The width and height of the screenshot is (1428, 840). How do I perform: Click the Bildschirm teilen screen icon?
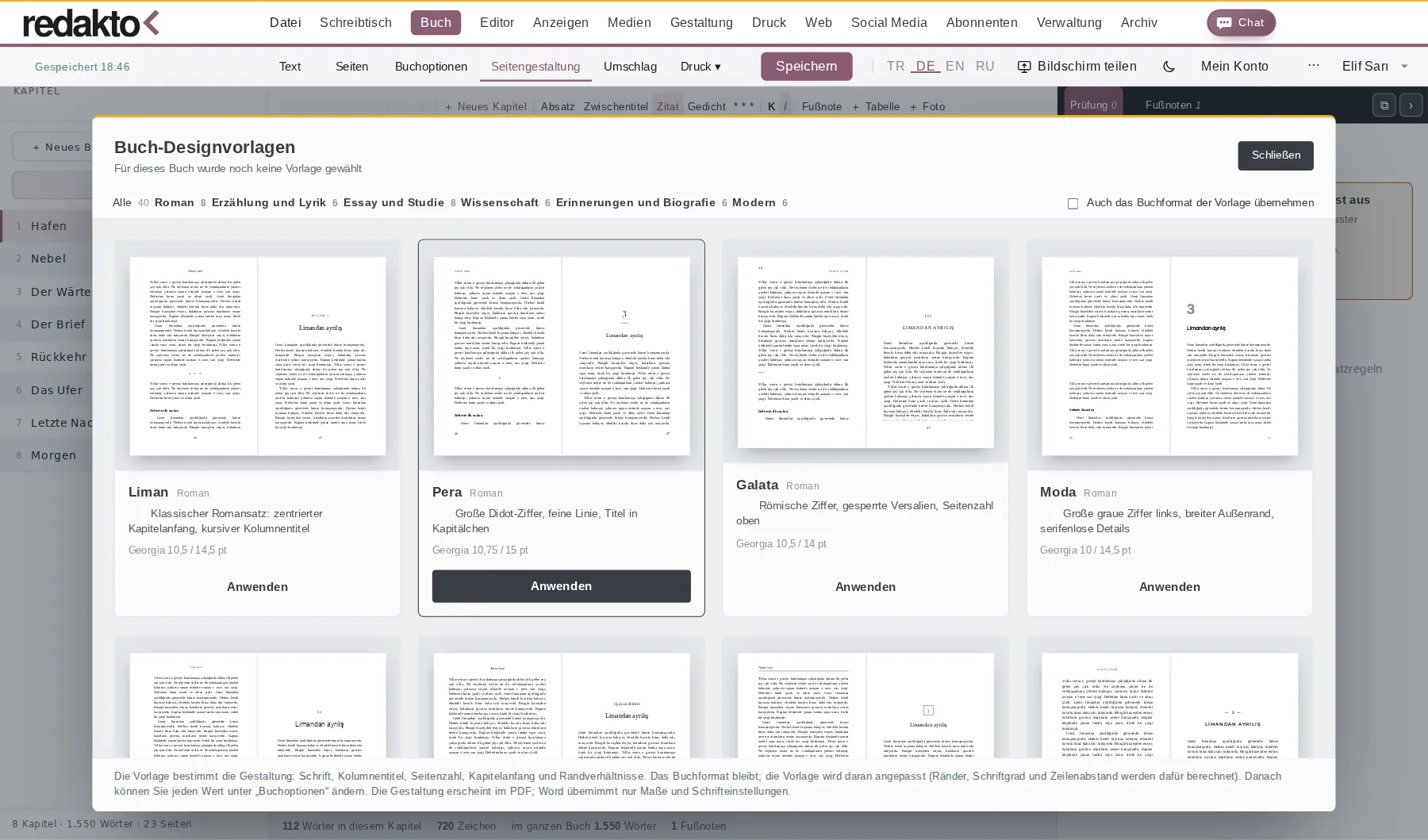pos(1024,67)
